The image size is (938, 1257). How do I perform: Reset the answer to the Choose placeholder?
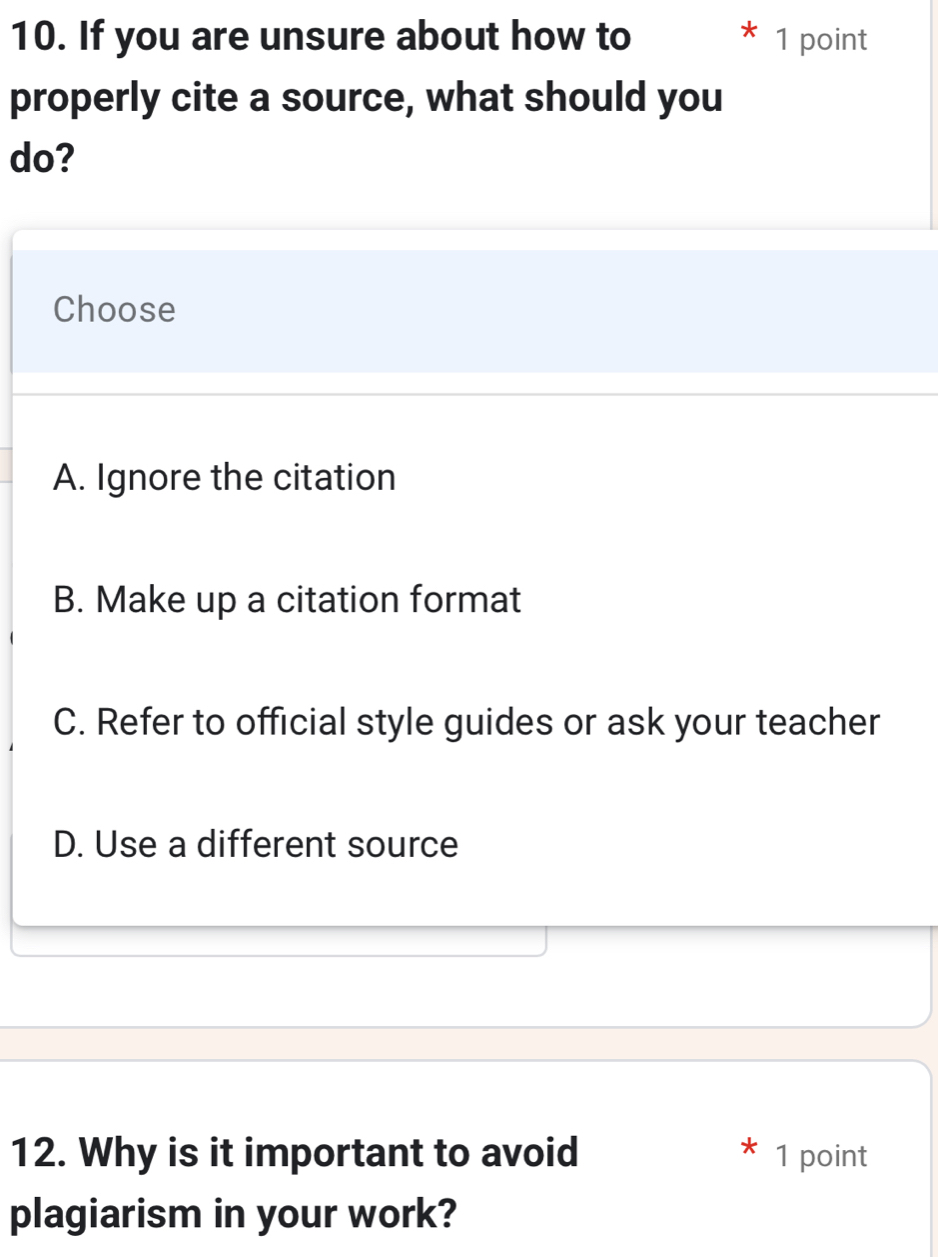pyautogui.click(x=115, y=310)
